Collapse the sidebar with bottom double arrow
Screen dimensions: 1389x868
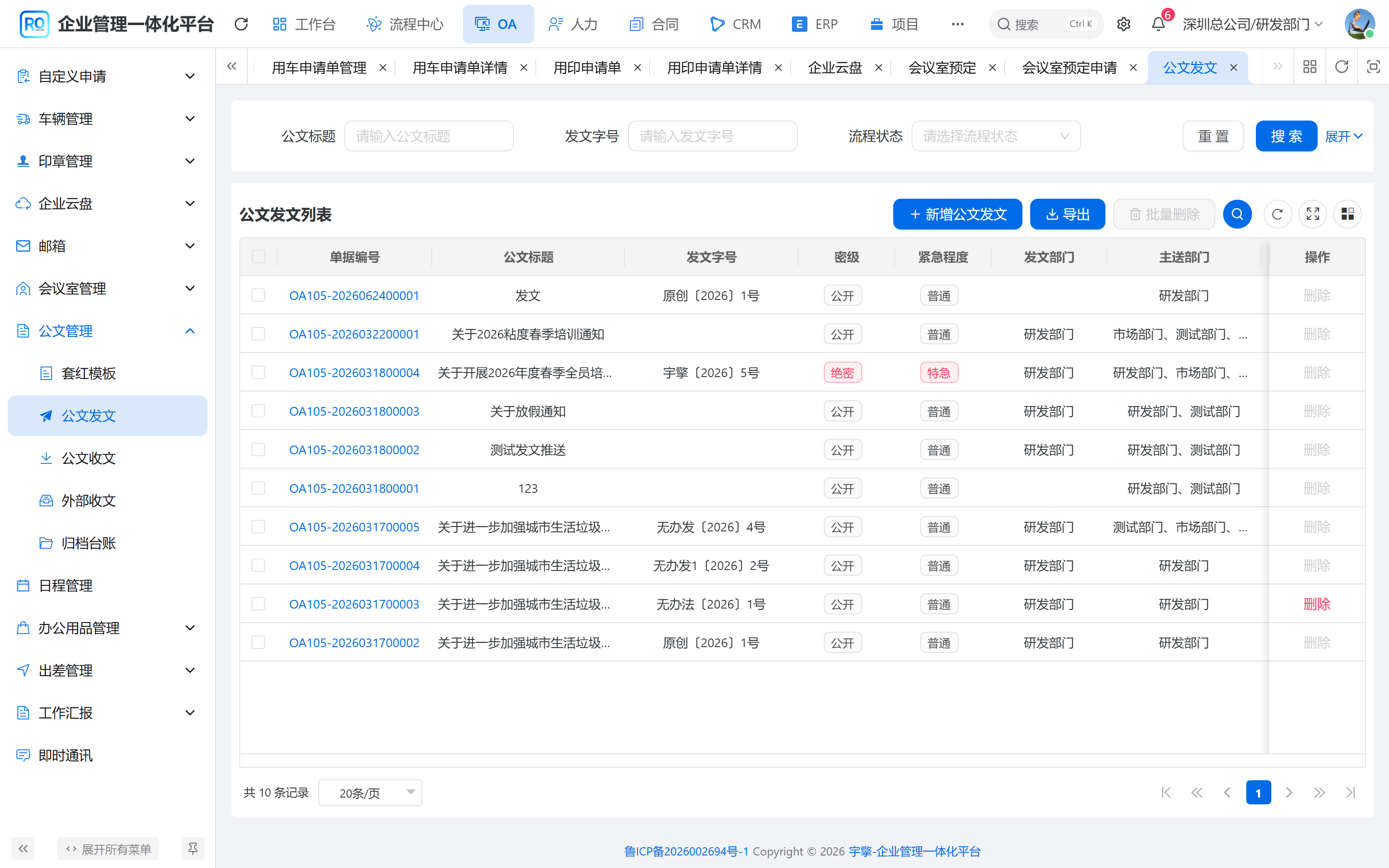click(23, 849)
